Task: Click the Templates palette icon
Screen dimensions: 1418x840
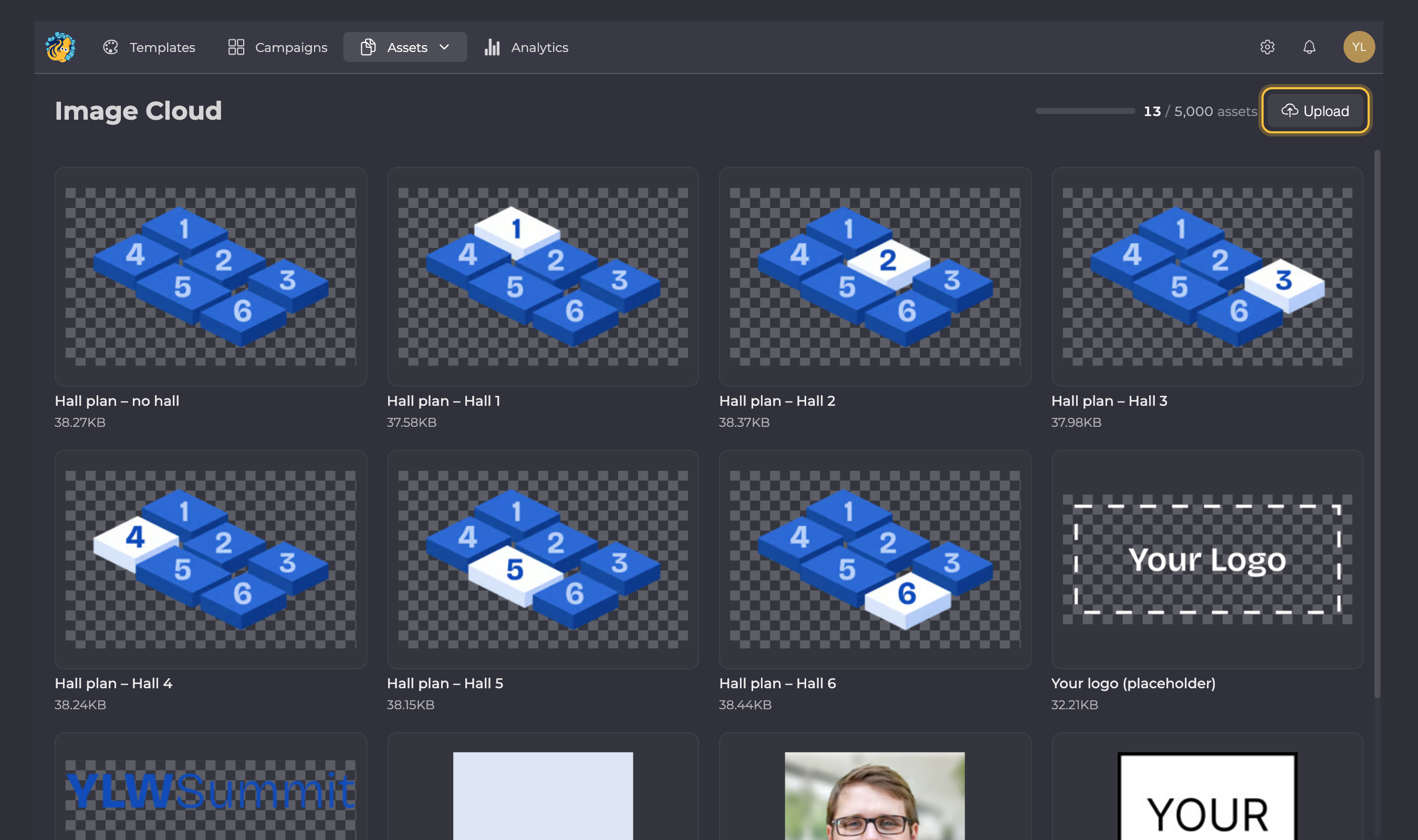Action: 110,47
